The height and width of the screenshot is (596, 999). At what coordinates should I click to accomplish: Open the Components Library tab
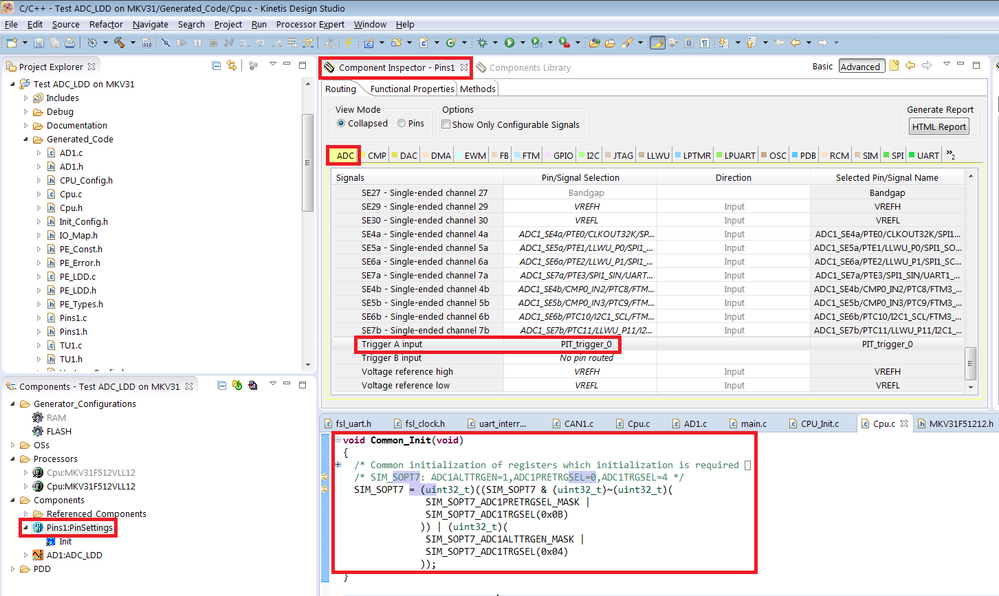(x=524, y=68)
